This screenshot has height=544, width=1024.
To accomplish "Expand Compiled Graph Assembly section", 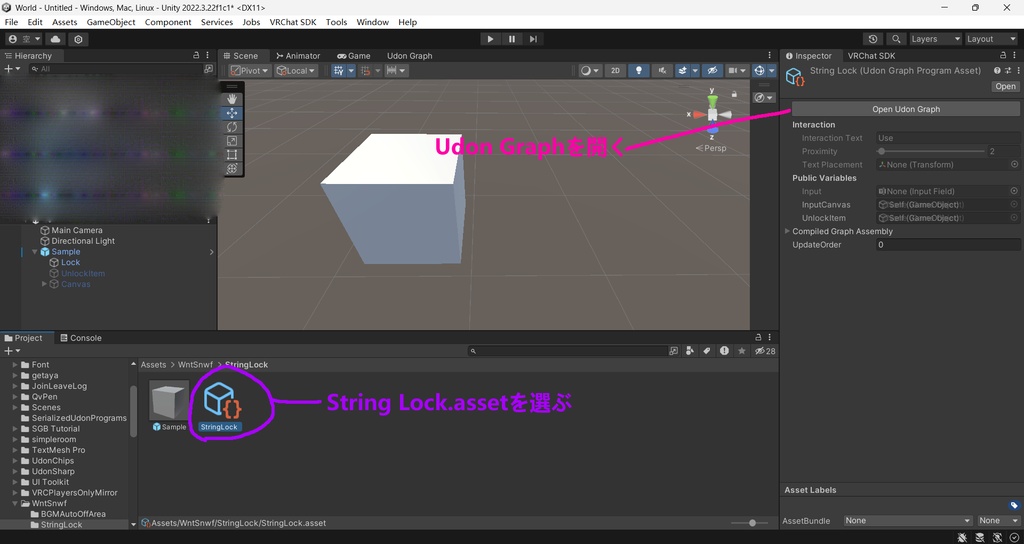I will 787,231.
